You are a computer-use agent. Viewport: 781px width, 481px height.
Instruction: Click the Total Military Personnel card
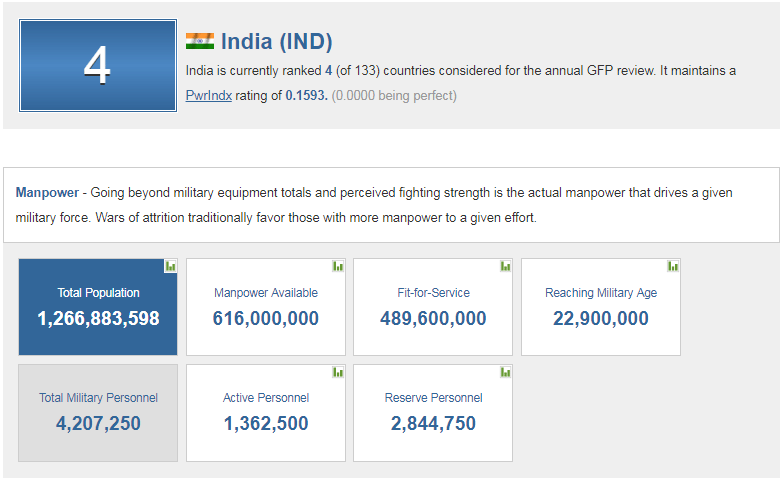click(x=98, y=412)
